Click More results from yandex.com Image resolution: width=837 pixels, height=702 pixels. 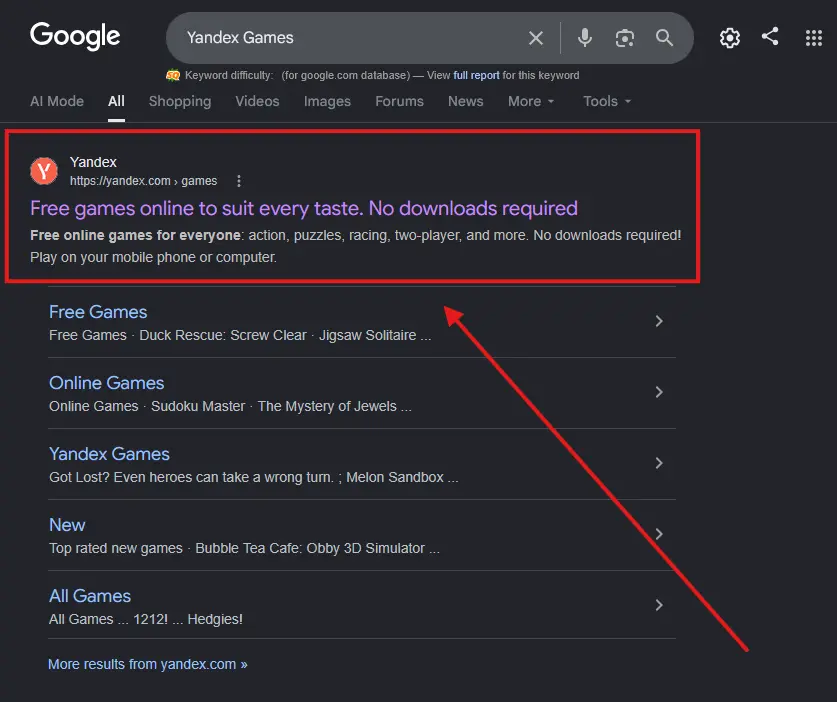pos(147,664)
